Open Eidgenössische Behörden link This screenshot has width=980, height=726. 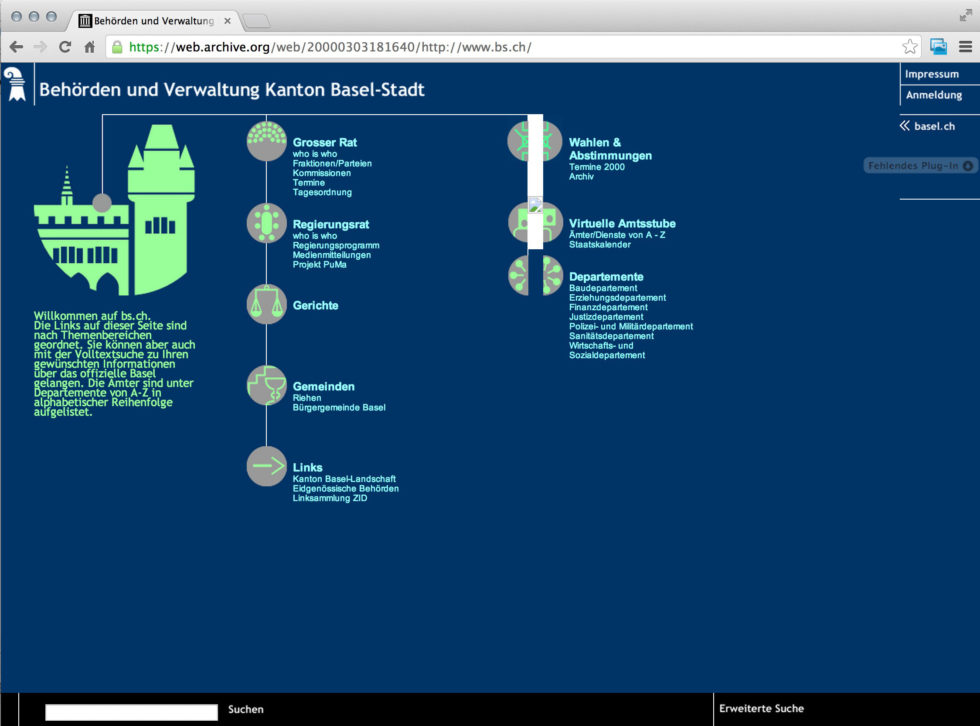[x=346, y=489]
